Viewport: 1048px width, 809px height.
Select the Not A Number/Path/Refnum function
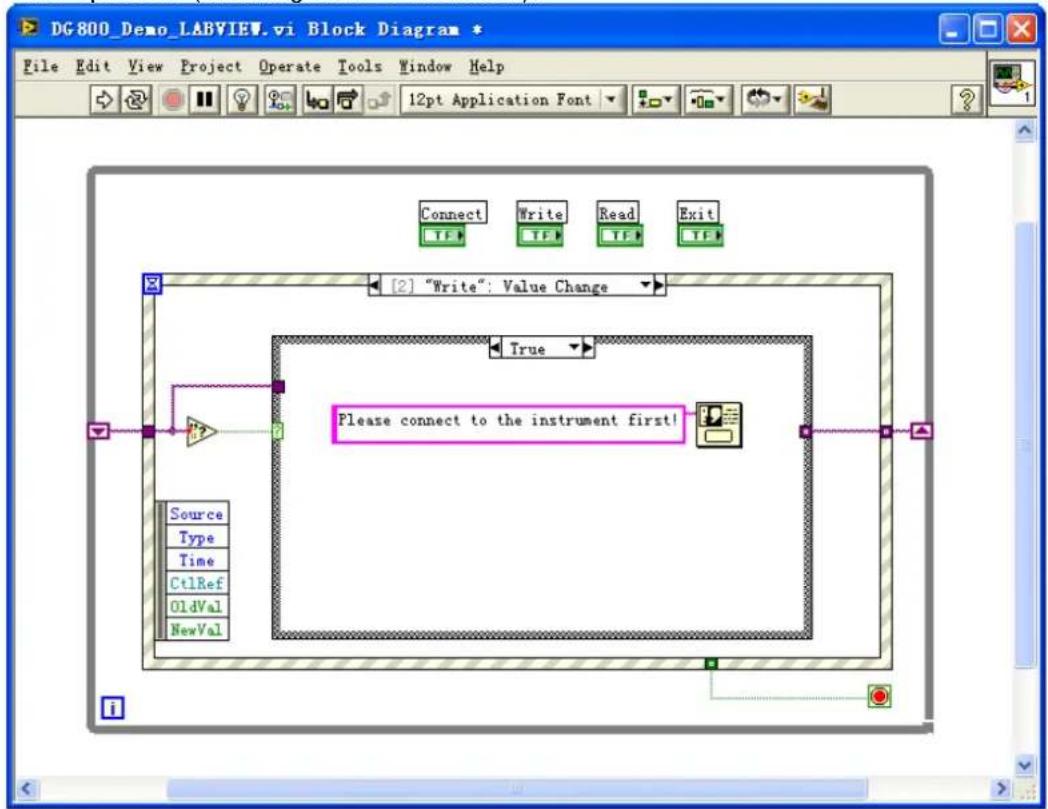pos(201,431)
